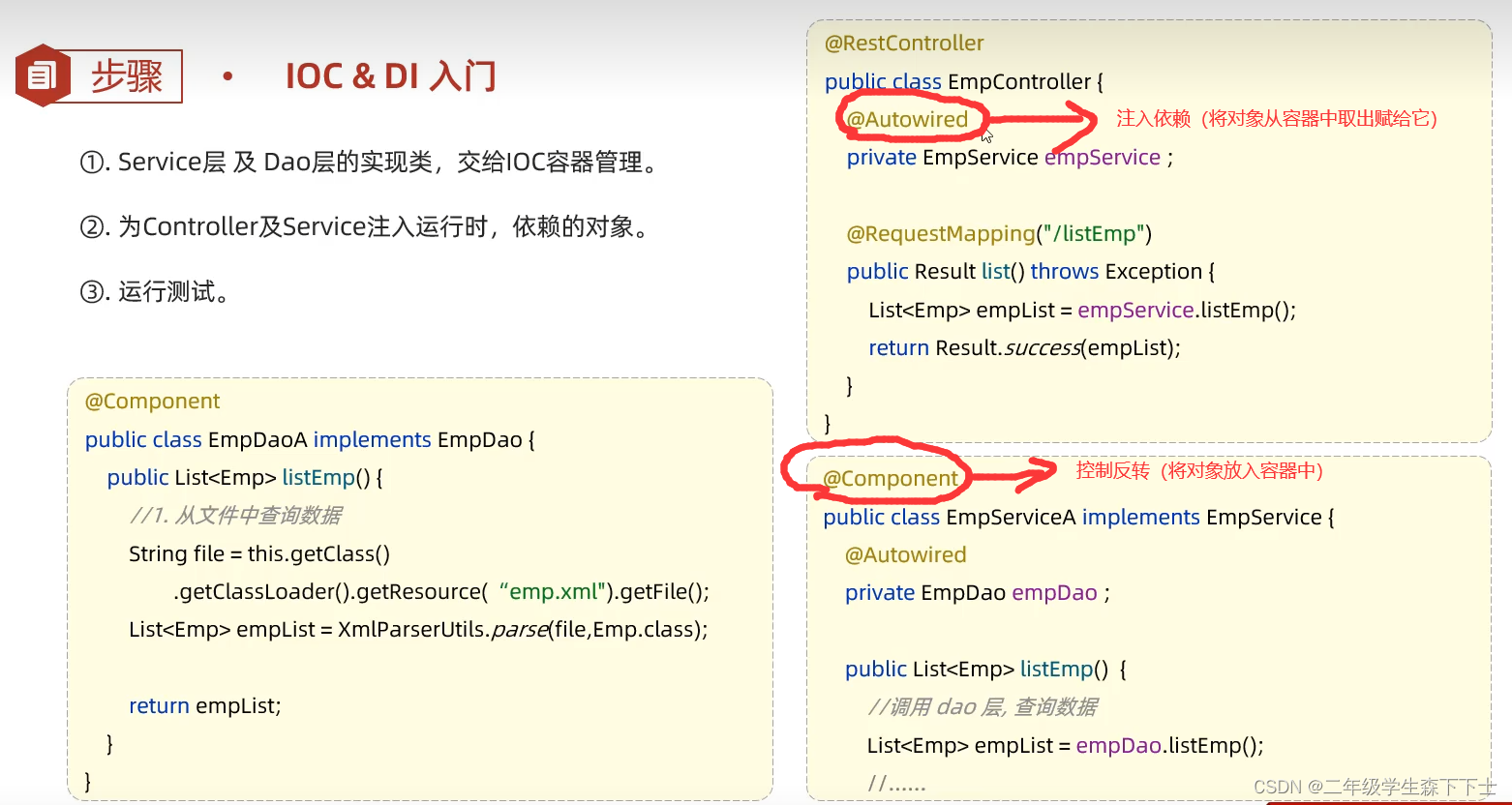Click step ③ 运行测试
The height and width of the screenshot is (805, 1512).
[x=155, y=291]
